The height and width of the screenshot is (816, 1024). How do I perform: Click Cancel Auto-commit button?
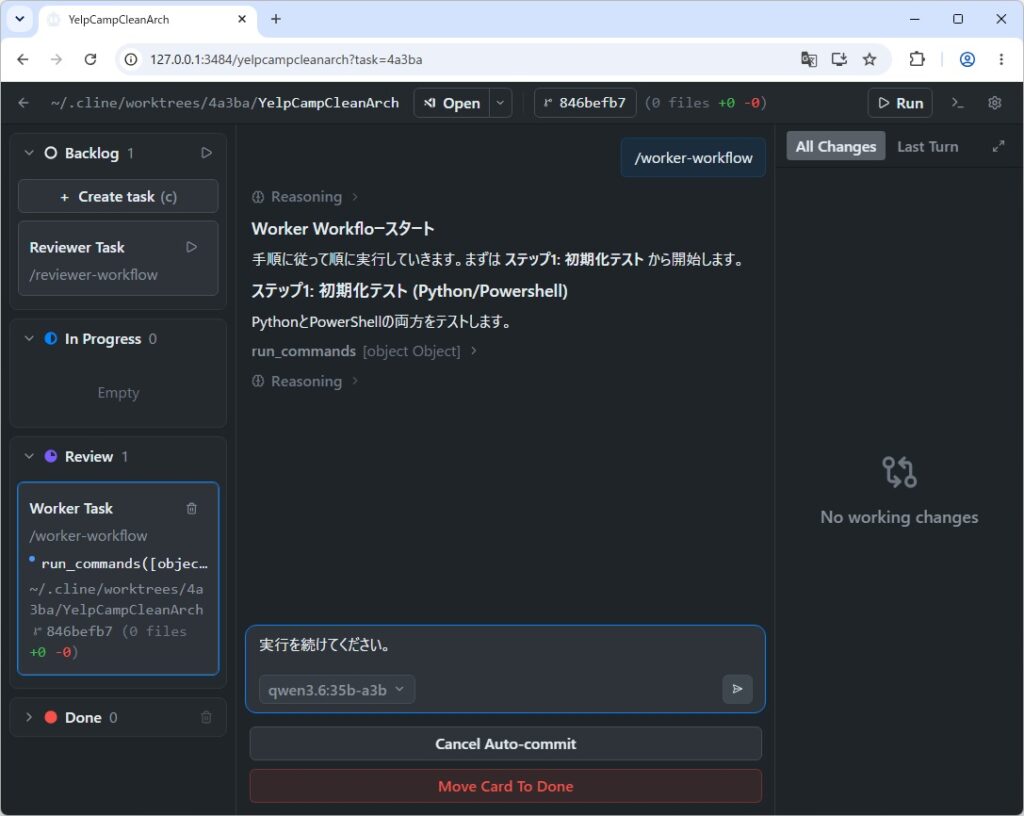pyautogui.click(x=505, y=744)
